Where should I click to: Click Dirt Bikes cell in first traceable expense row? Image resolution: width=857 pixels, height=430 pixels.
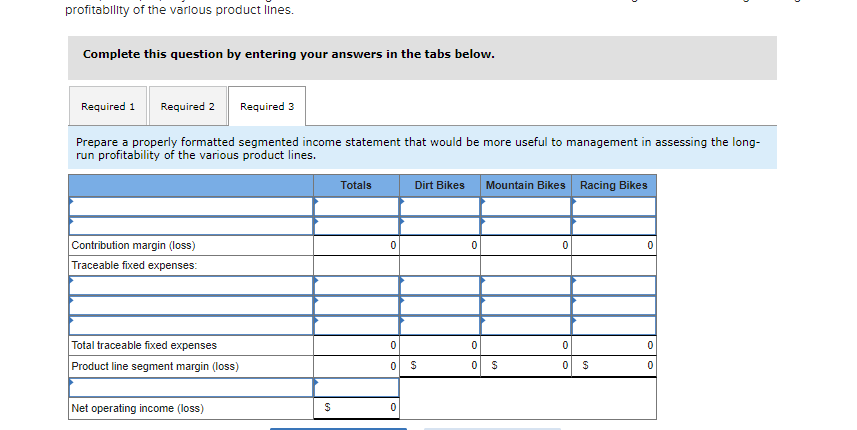[x=440, y=285]
